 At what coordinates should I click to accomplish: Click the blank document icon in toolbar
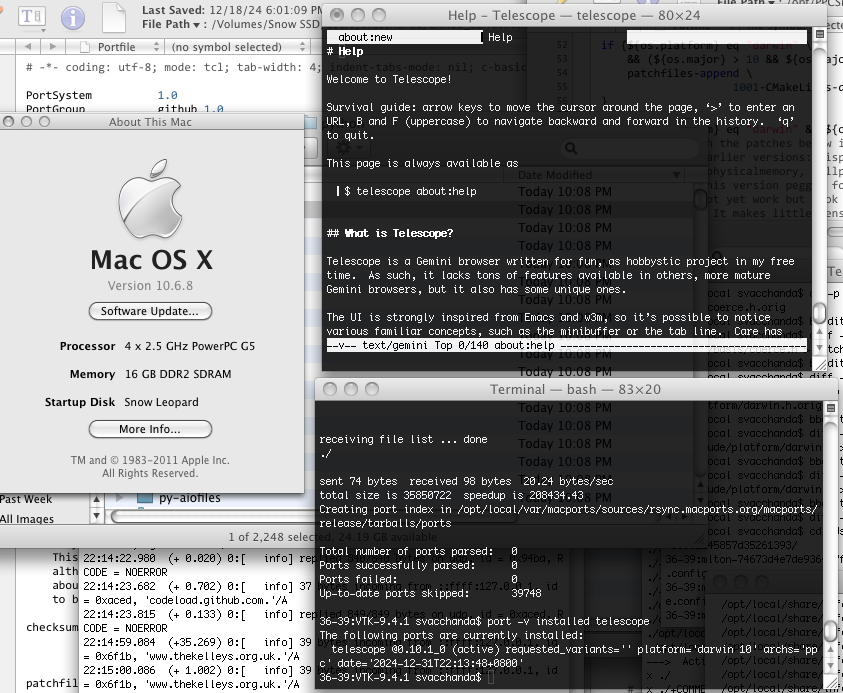(114, 17)
